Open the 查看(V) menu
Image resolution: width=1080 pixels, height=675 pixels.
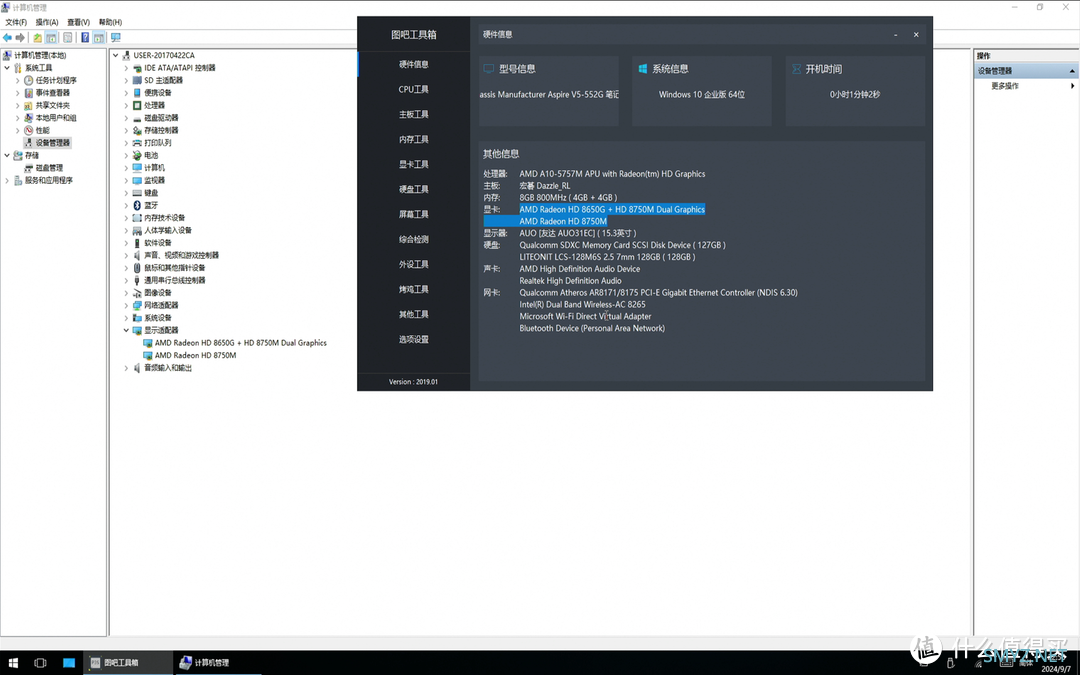(x=79, y=22)
